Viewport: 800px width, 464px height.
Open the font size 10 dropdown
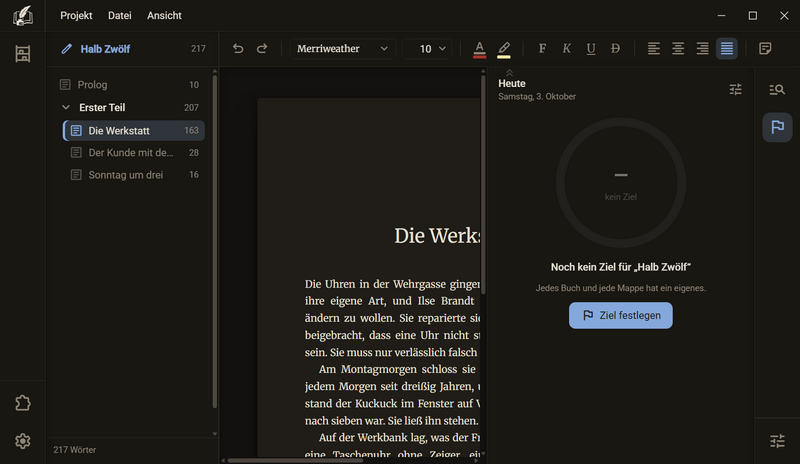427,48
